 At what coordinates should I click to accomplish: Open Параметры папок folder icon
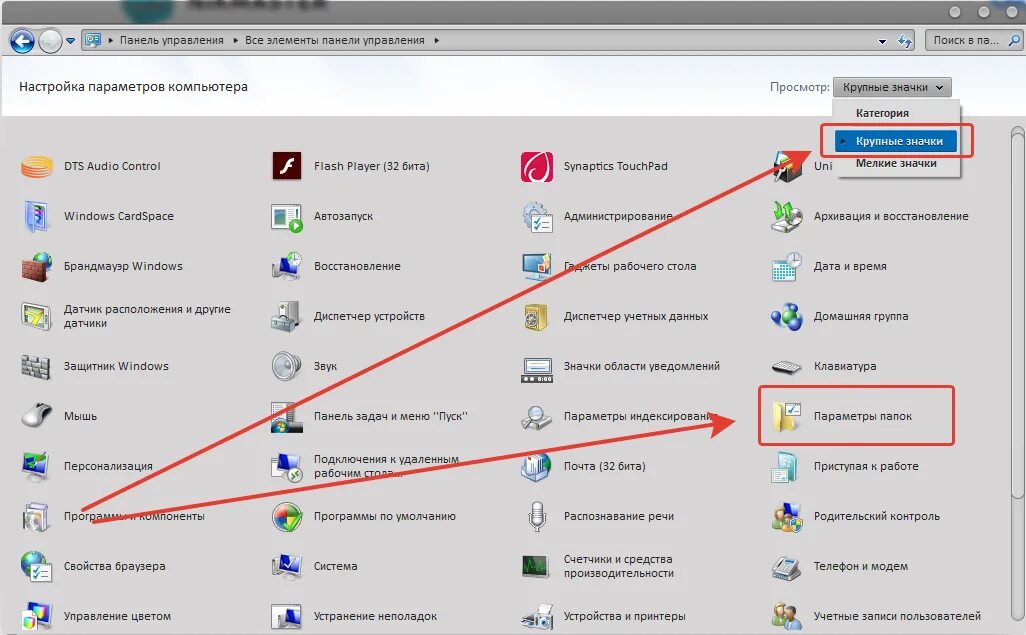pyautogui.click(x=787, y=417)
